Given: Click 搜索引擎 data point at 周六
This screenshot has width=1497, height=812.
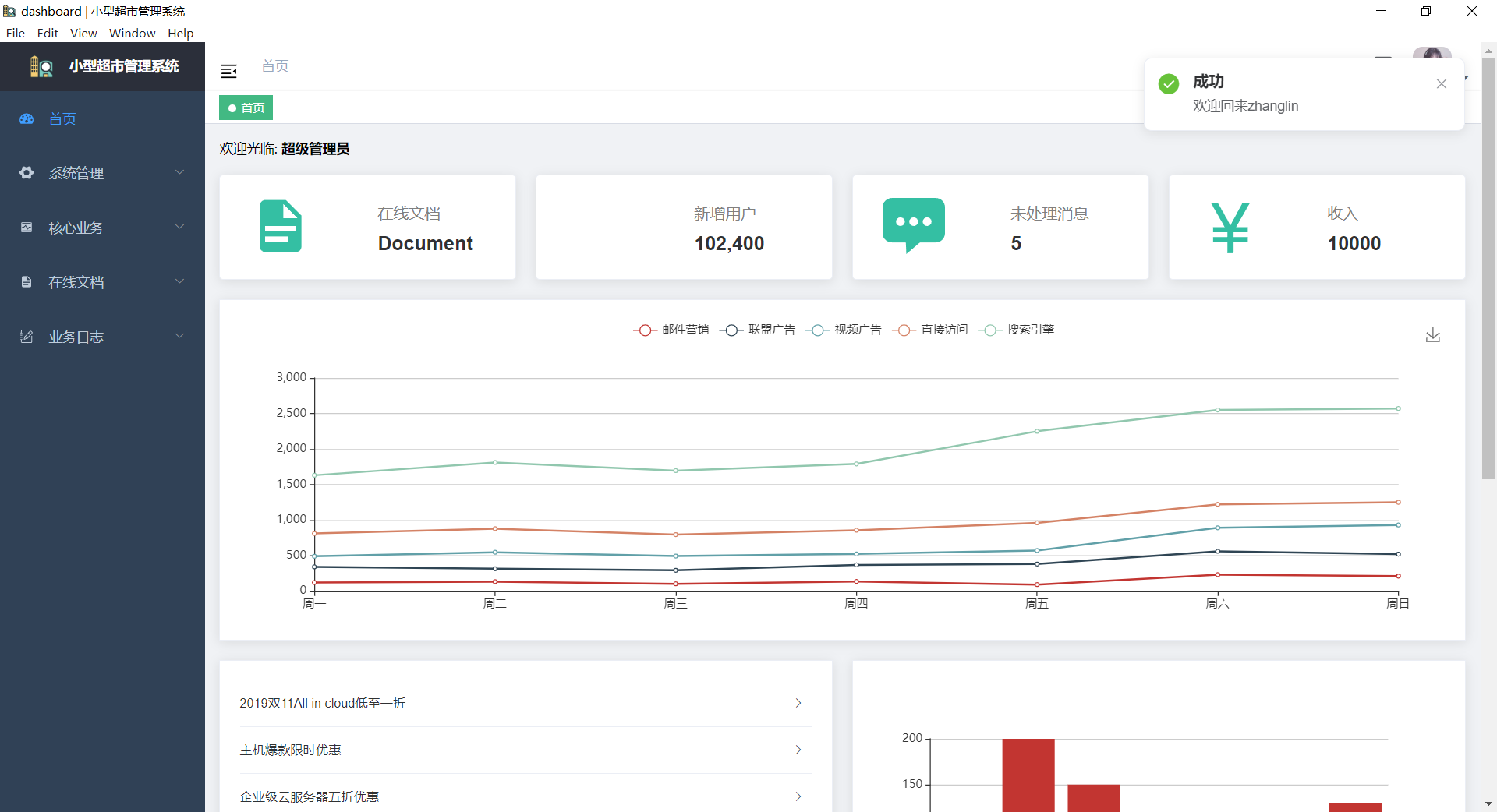Looking at the screenshot, I should coord(1218,410).
